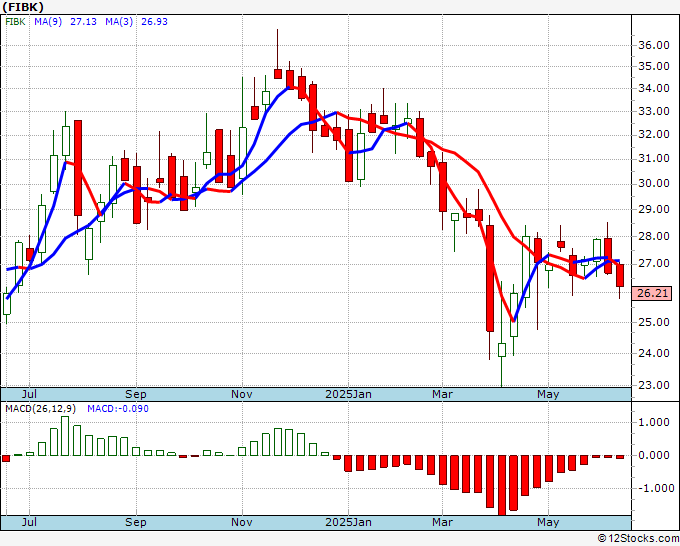Click the 36.00 price axis label

(654, 45)
